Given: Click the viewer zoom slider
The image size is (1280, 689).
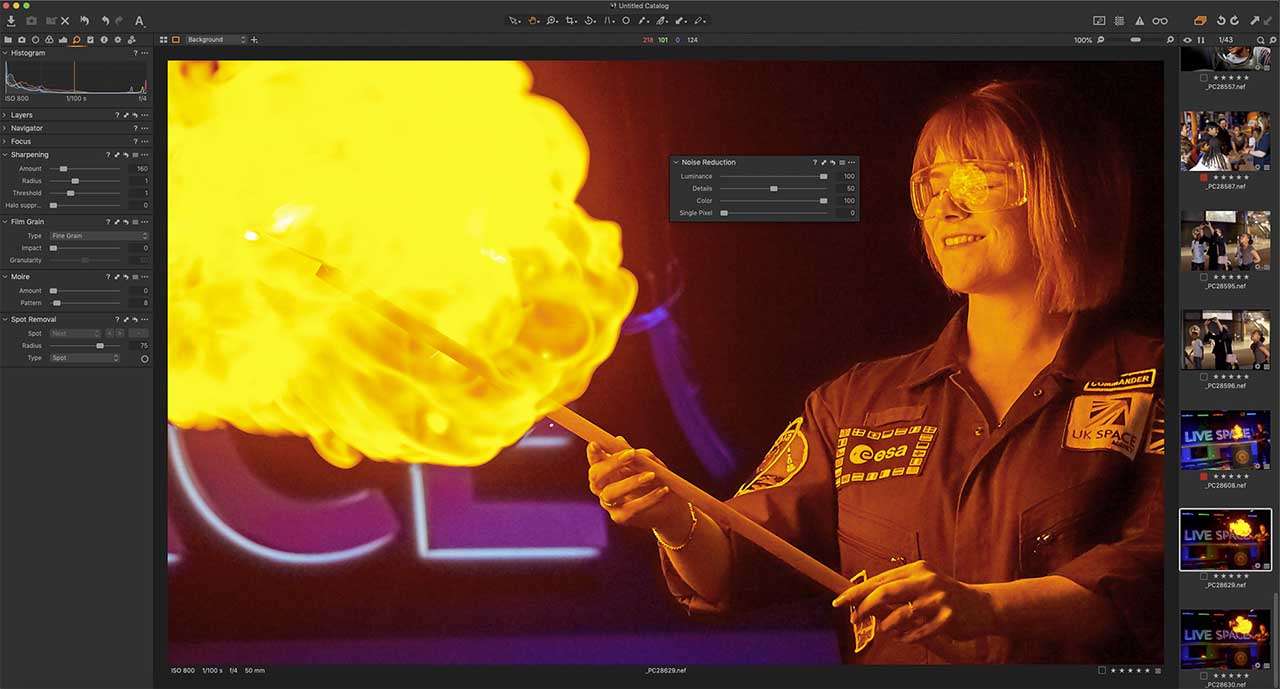Looking at the screenshot, I should pyautogui.click(x=1135, y=40).
